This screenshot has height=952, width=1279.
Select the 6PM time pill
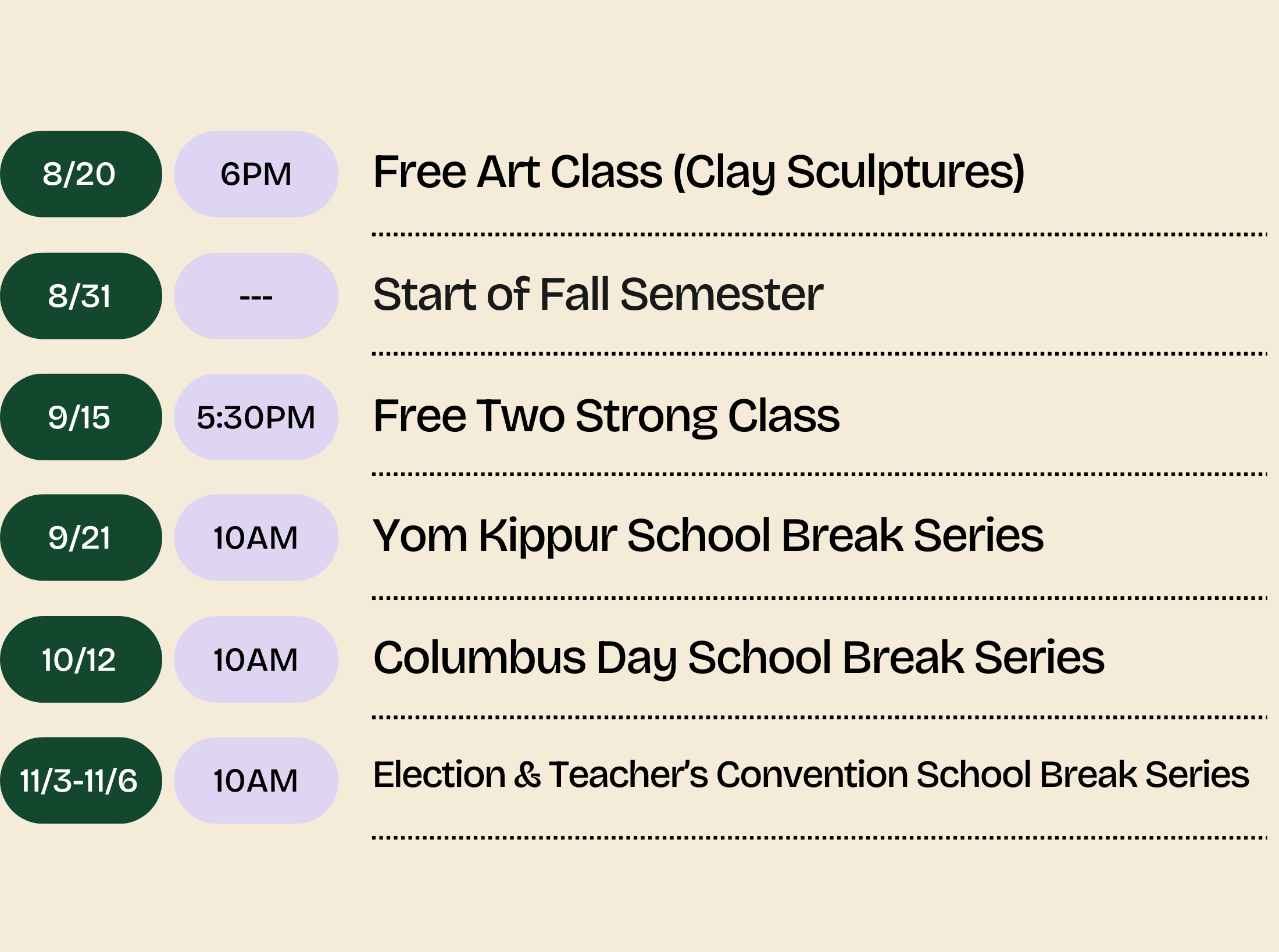pos(256,174)
